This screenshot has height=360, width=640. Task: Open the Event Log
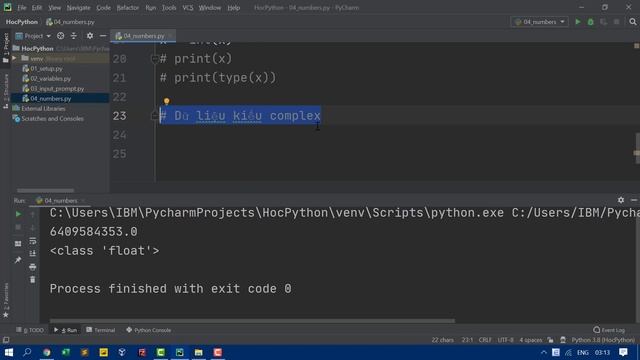609,330
